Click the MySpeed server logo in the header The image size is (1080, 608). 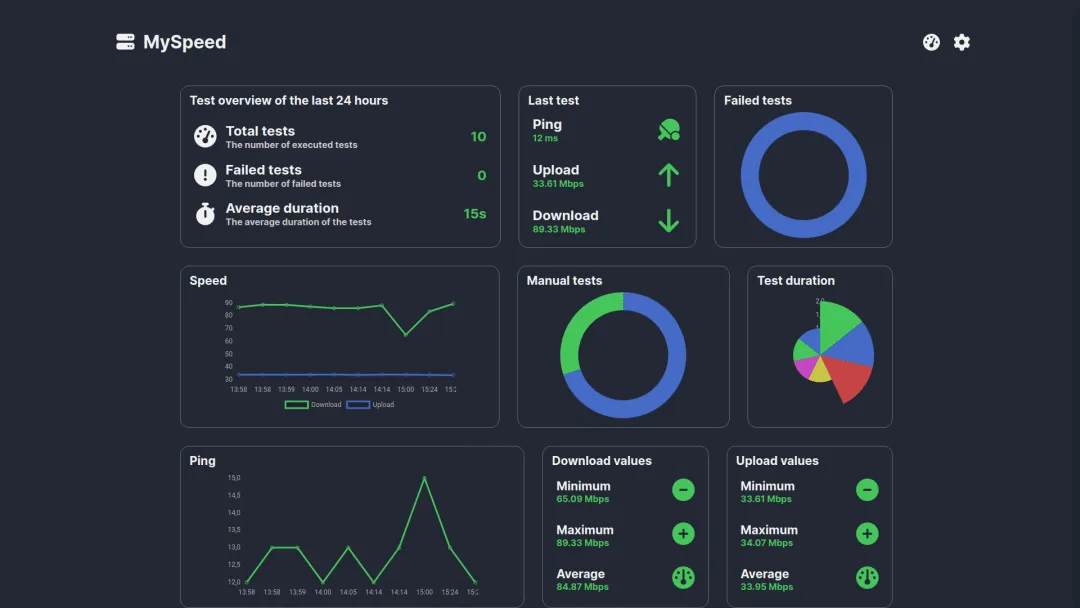click(x=124, y=42)
